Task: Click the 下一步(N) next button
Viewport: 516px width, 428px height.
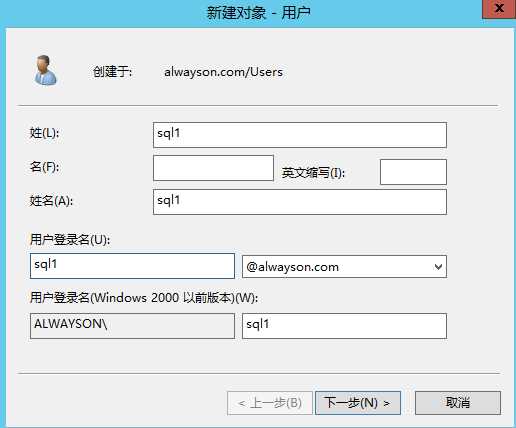Action: [x=358, y=403]
